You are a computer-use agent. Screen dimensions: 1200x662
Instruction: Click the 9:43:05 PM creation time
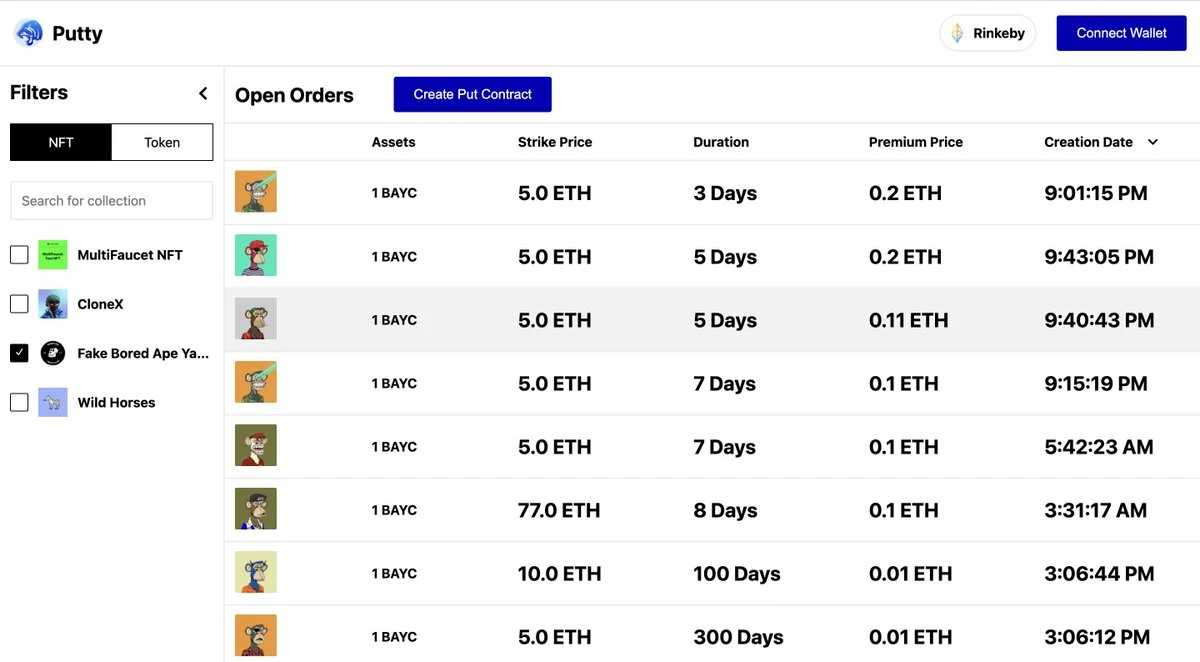[1099, 257]
